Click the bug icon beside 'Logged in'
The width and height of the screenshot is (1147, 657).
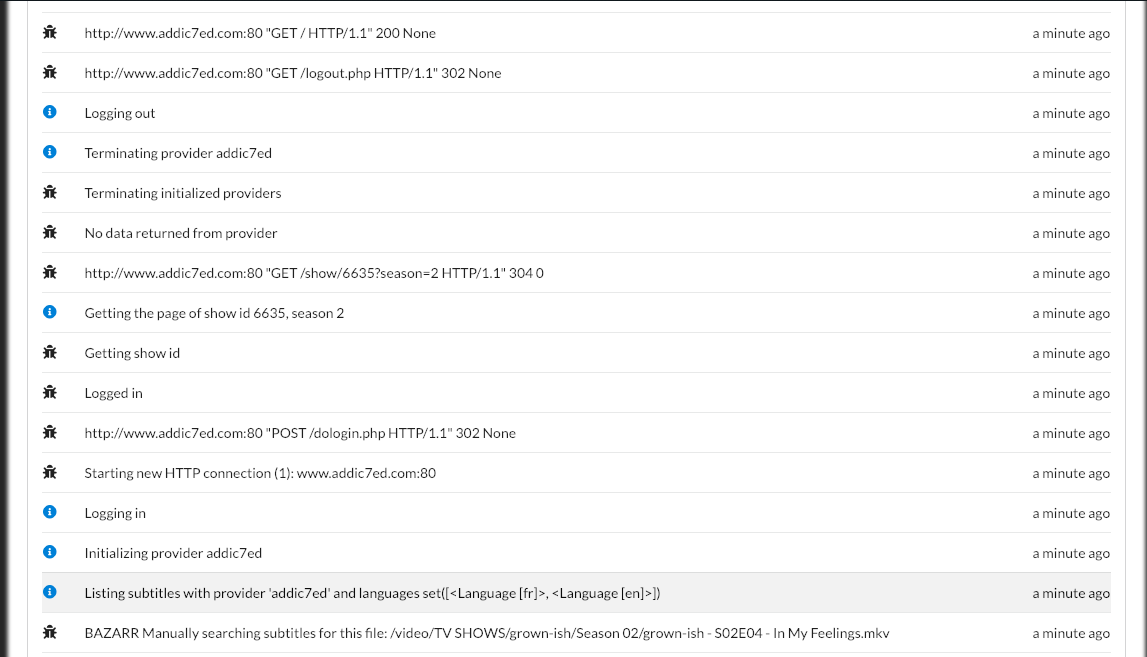[x=49, y=392]
